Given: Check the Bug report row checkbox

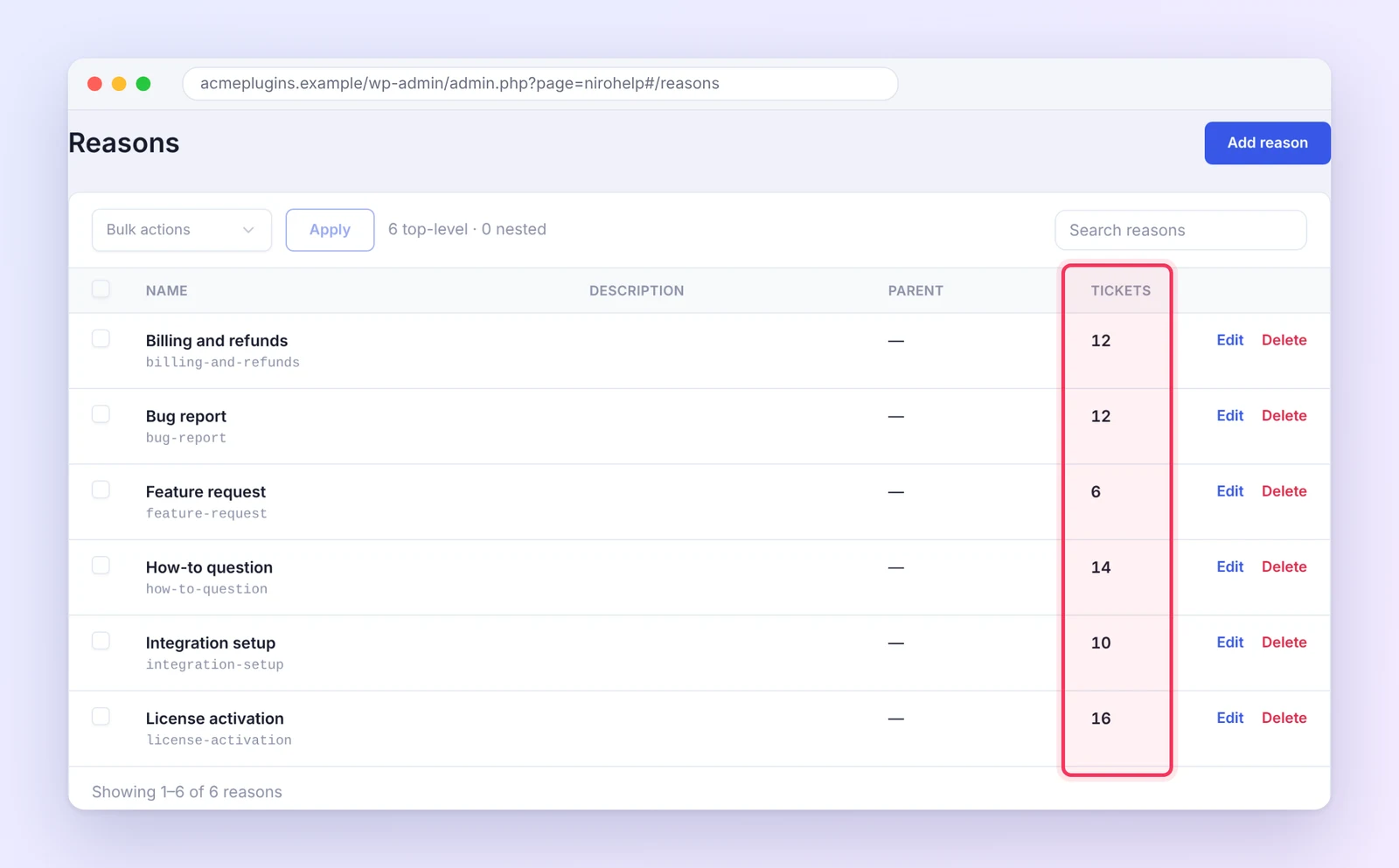Looking at the screenshot, I should [x=101, y=414].
